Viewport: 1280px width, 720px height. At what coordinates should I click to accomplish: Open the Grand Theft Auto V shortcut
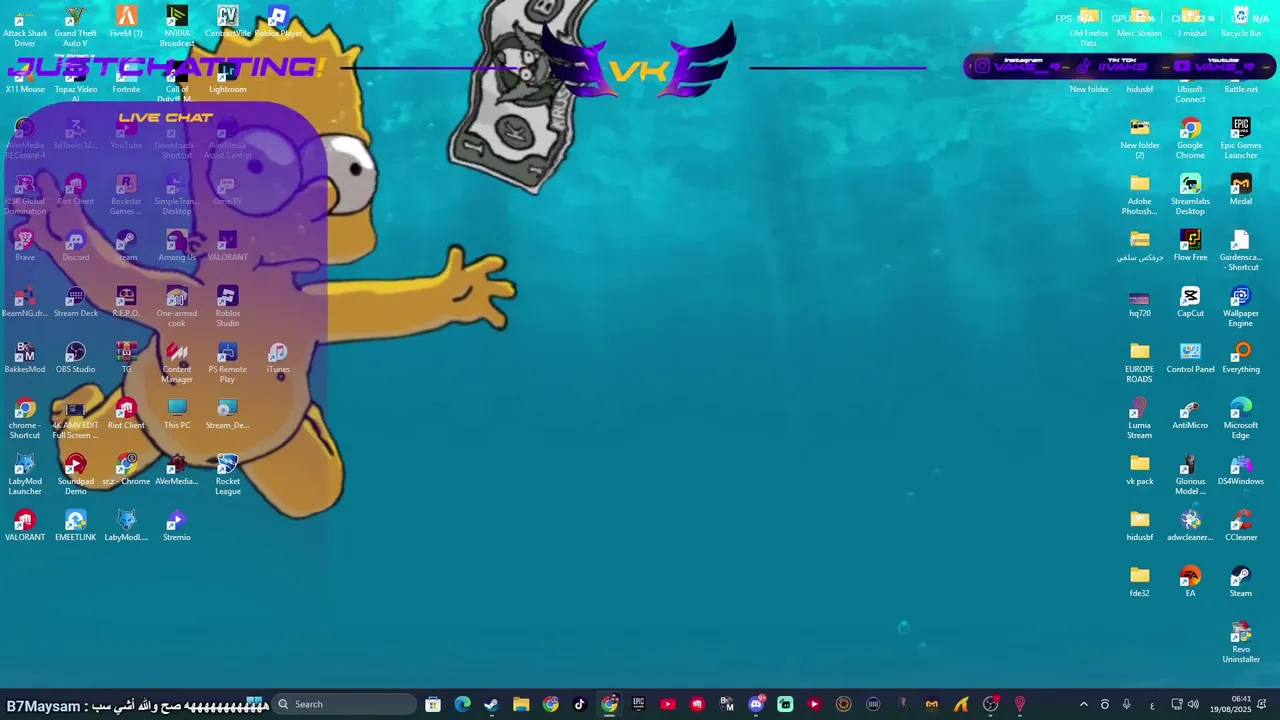click(x=75, y=26)
